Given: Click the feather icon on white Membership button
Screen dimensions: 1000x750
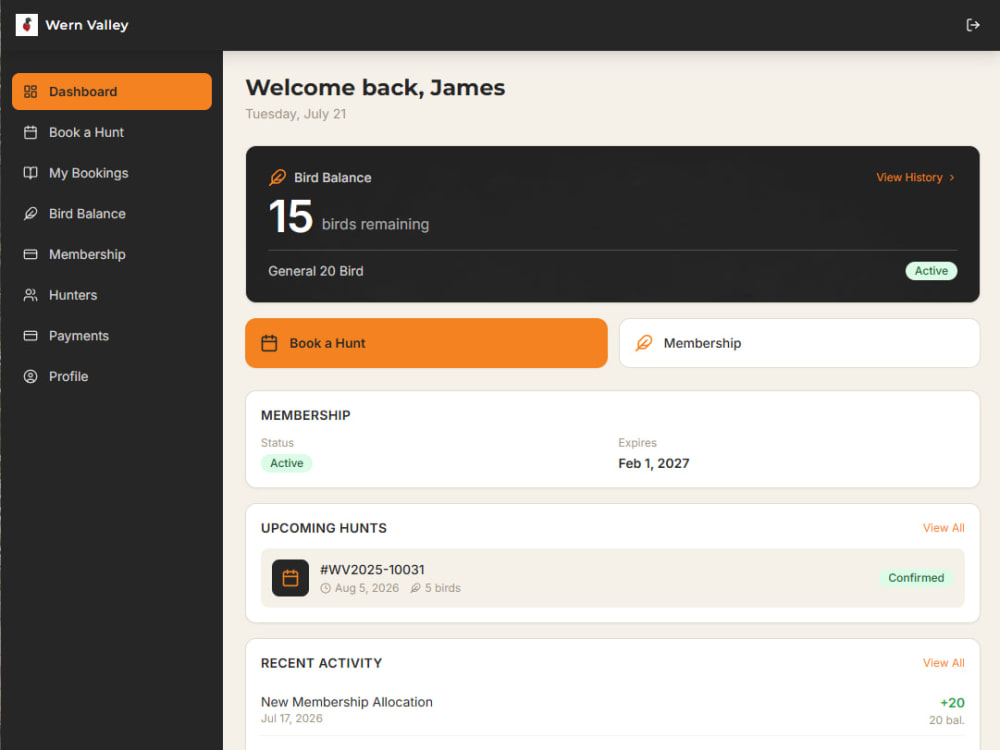Looking at the screenshot, I should click(x=644, y=343).
